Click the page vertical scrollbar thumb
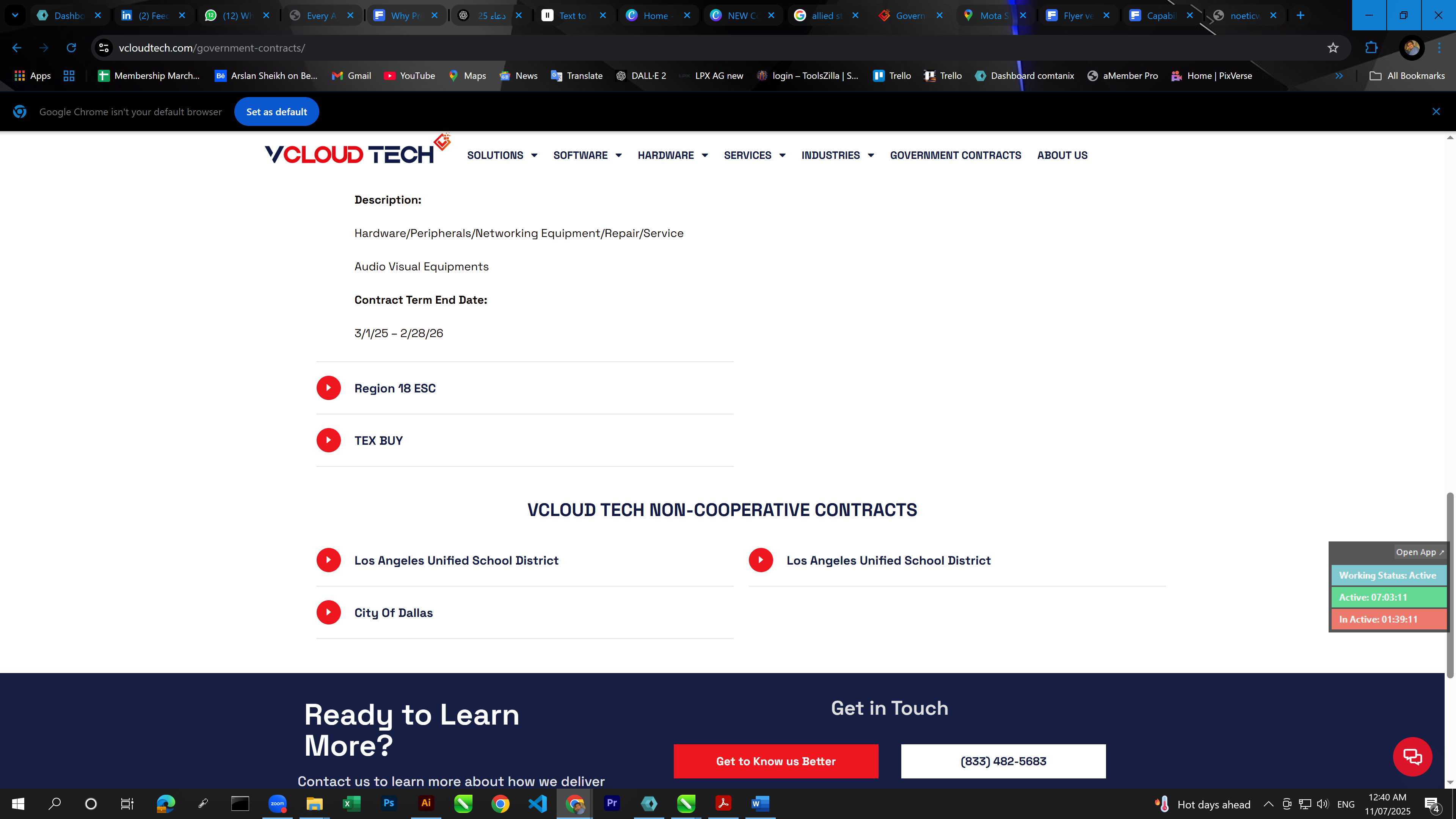Image resolution: width=1456 pixels, height=819 pixels. click(x=1450, y=585)
